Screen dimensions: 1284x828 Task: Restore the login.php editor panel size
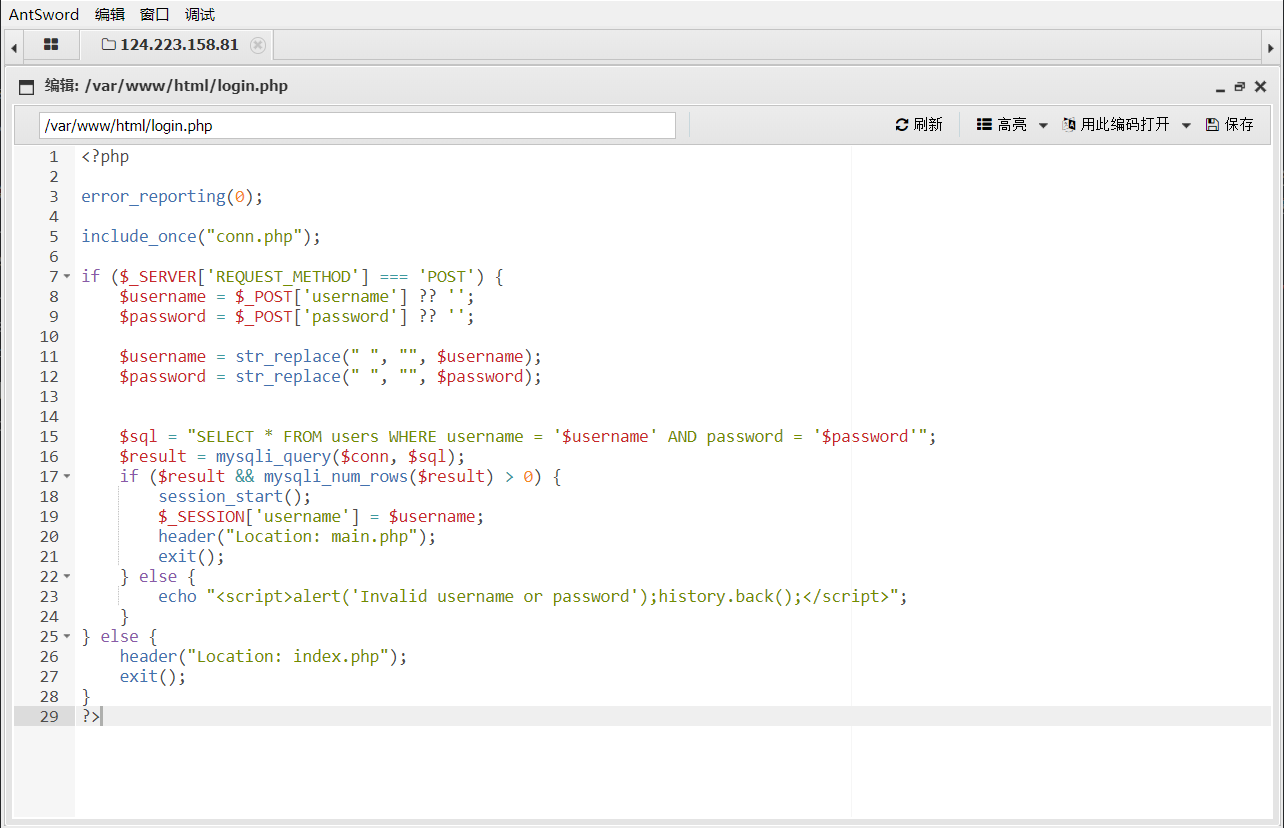1240,87
